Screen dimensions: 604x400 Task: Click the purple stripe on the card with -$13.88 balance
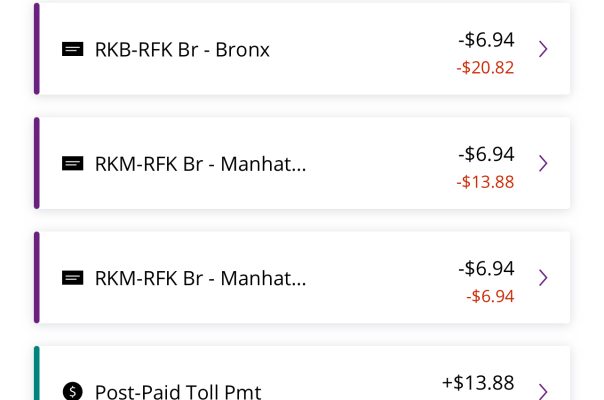(37, 163)
